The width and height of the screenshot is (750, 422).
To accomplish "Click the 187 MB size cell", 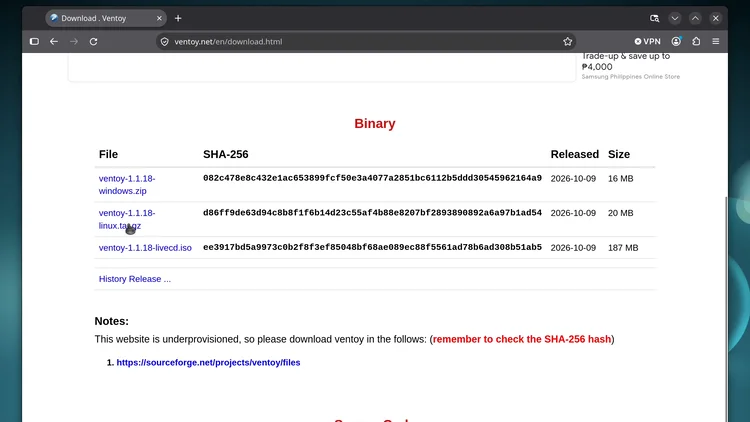I will pyautogui.click(x=623, y=248).
